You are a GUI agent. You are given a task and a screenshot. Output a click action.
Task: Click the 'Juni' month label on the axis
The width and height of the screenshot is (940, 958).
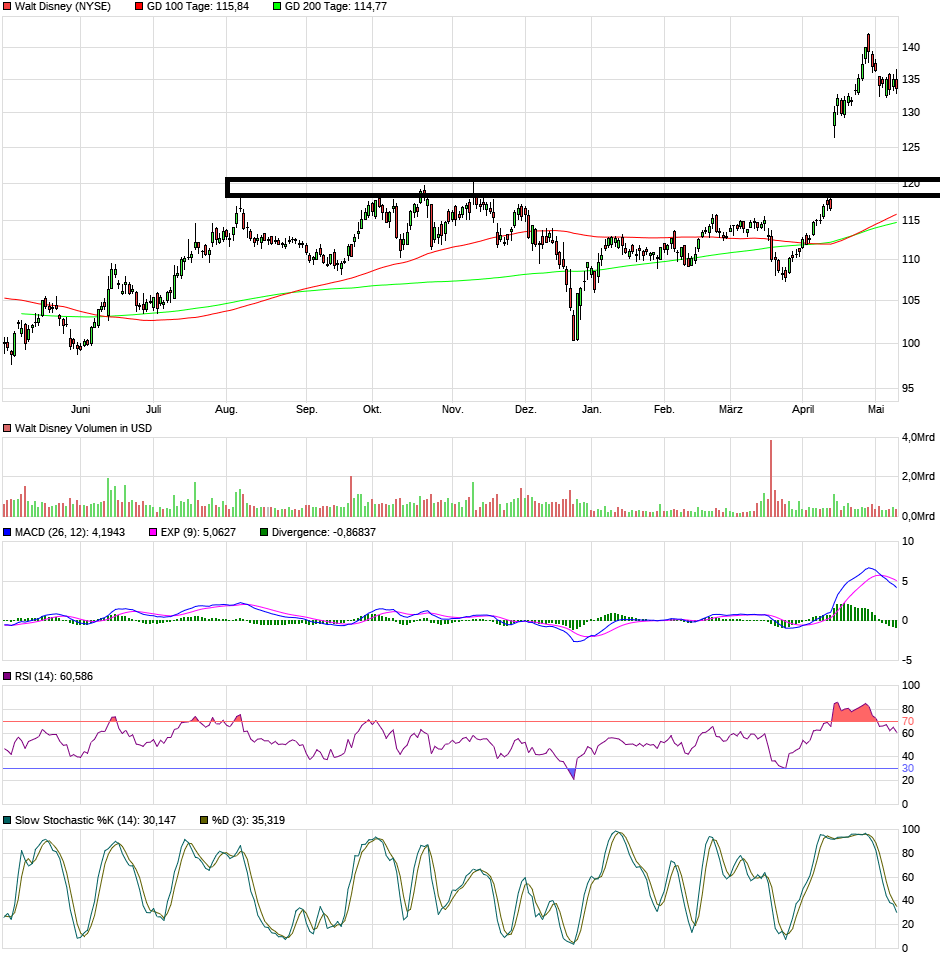[81, 409]
